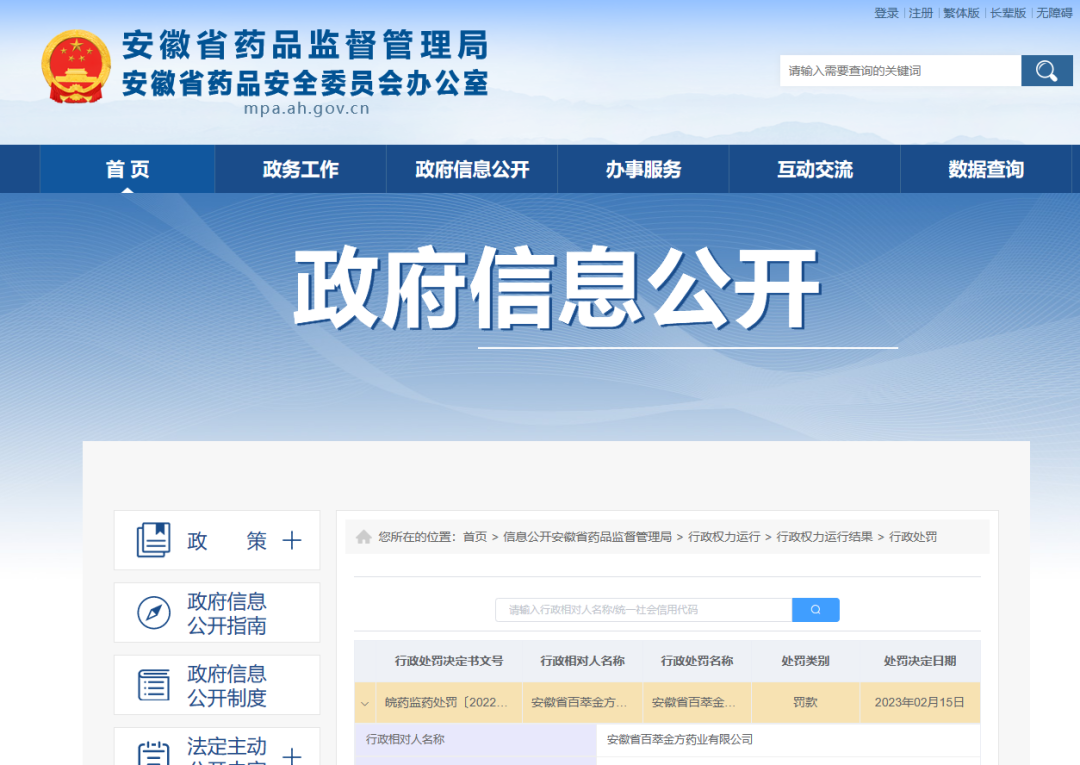Open the 数据查询 menu item
This screenshot has height=765, width=1080.
[984, 169]
